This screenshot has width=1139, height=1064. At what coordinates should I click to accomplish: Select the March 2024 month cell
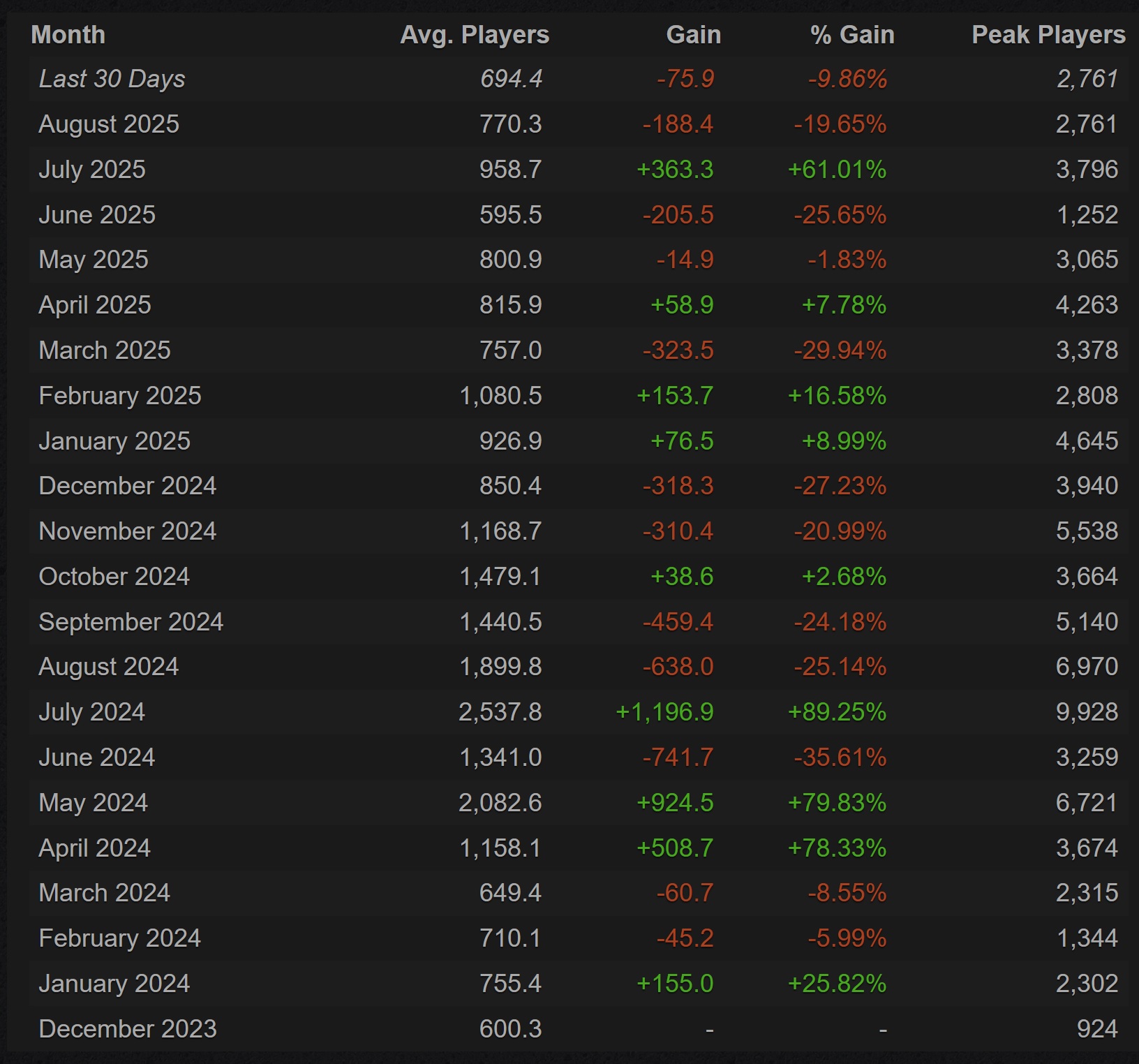tap(105, 893)
